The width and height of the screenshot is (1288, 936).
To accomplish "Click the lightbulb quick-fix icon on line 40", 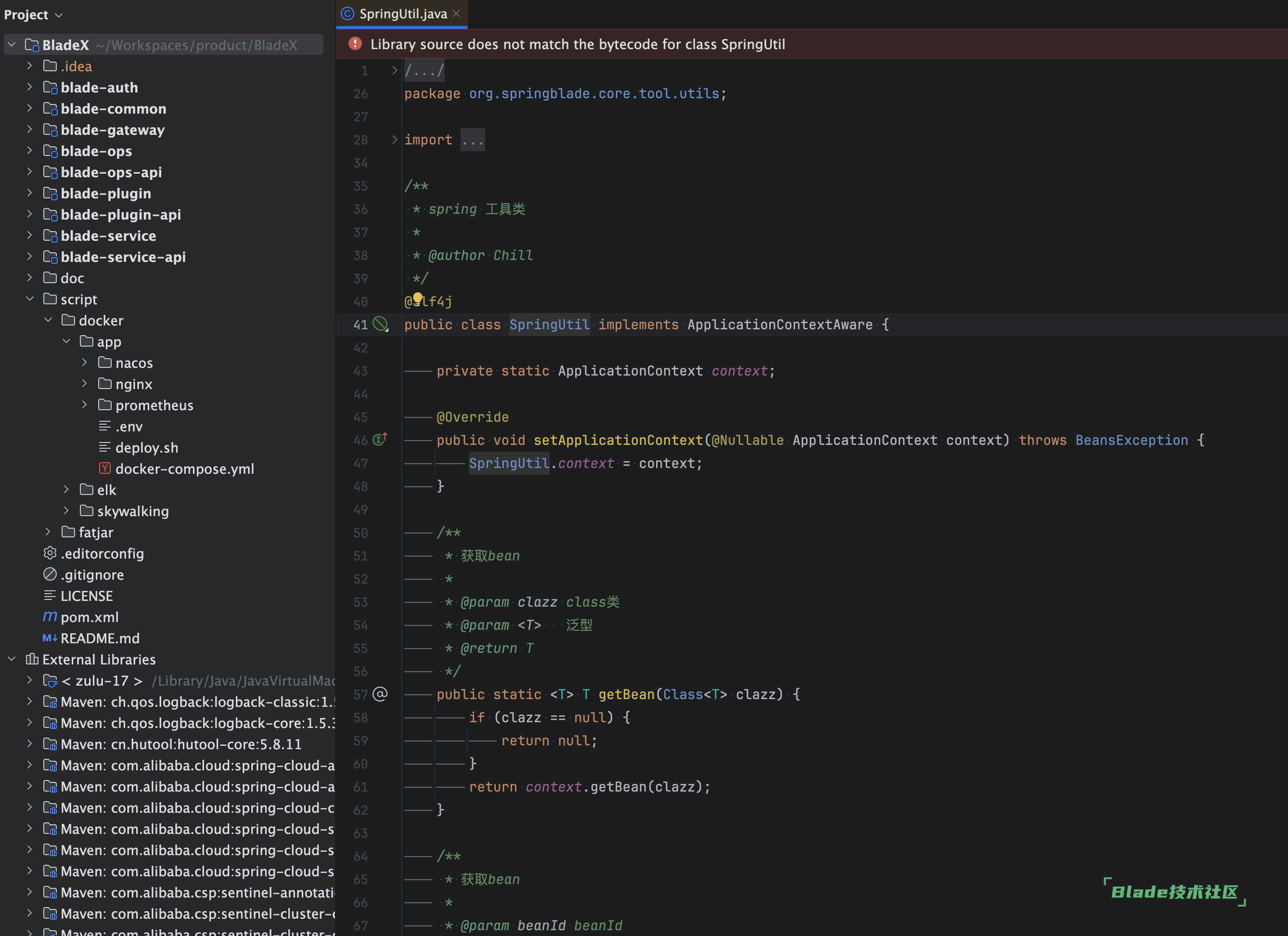I will [x=417, y=298].
